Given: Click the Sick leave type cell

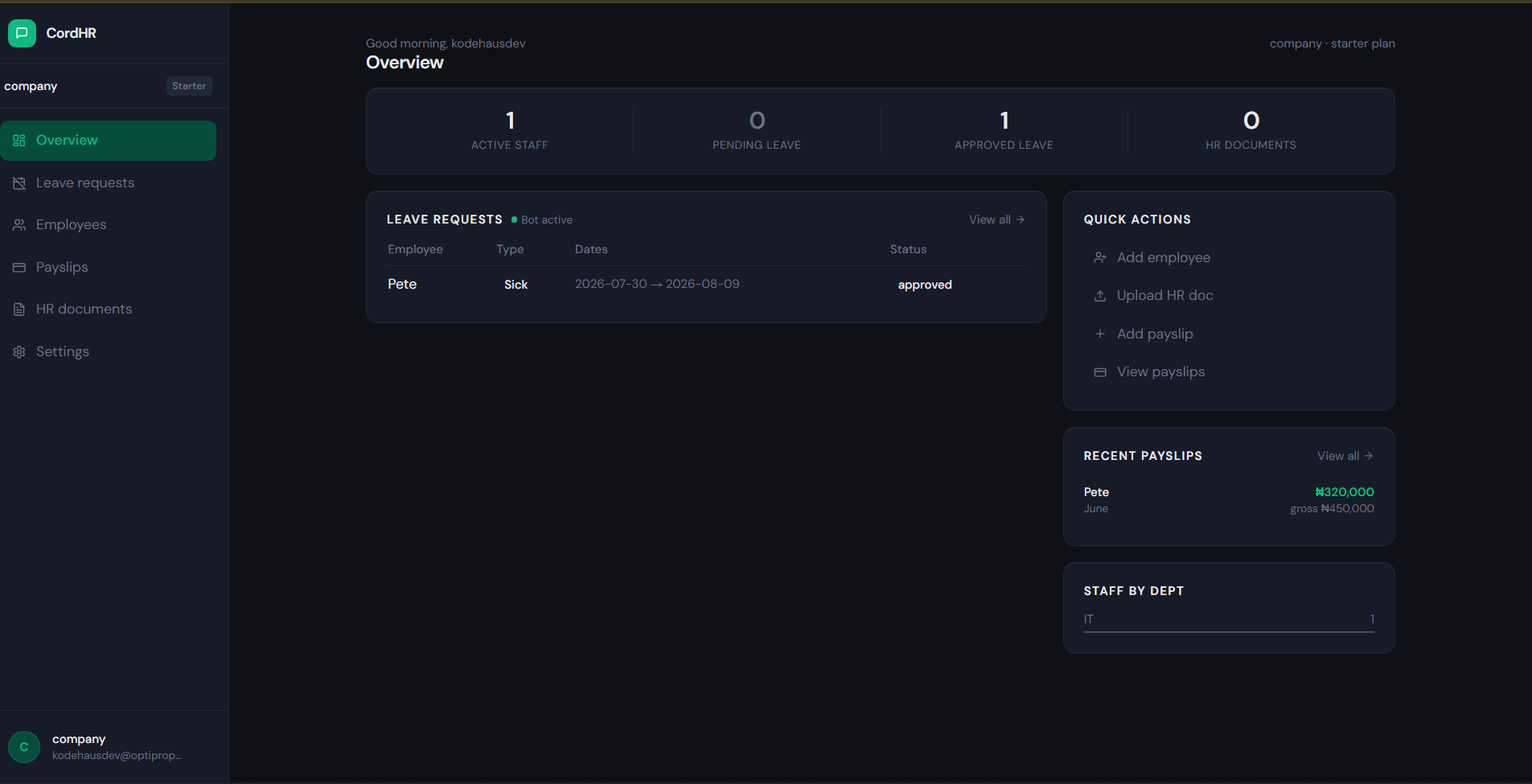Looking at the screenshot, I should click(515, 285).
